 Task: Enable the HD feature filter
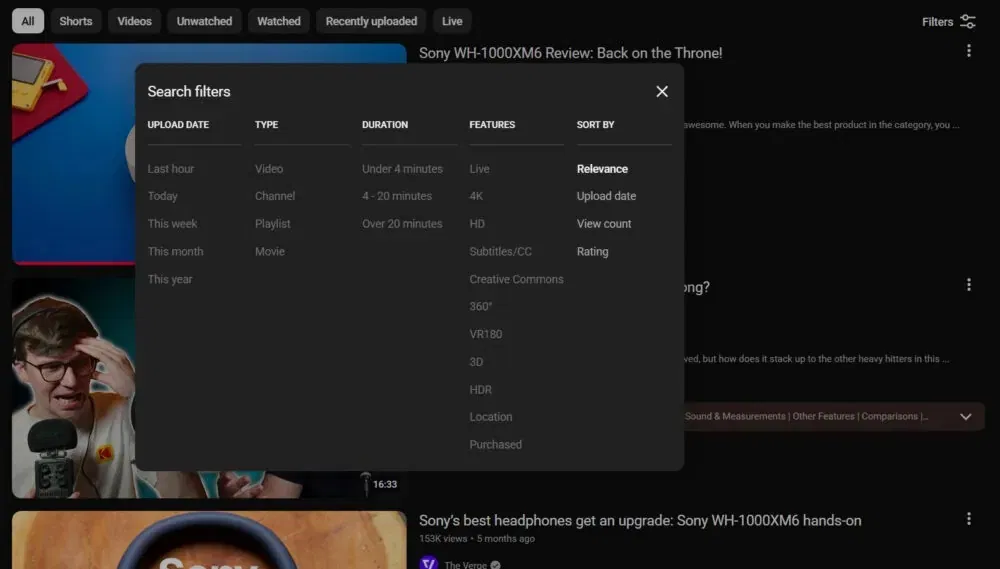[x=477, y=224]
